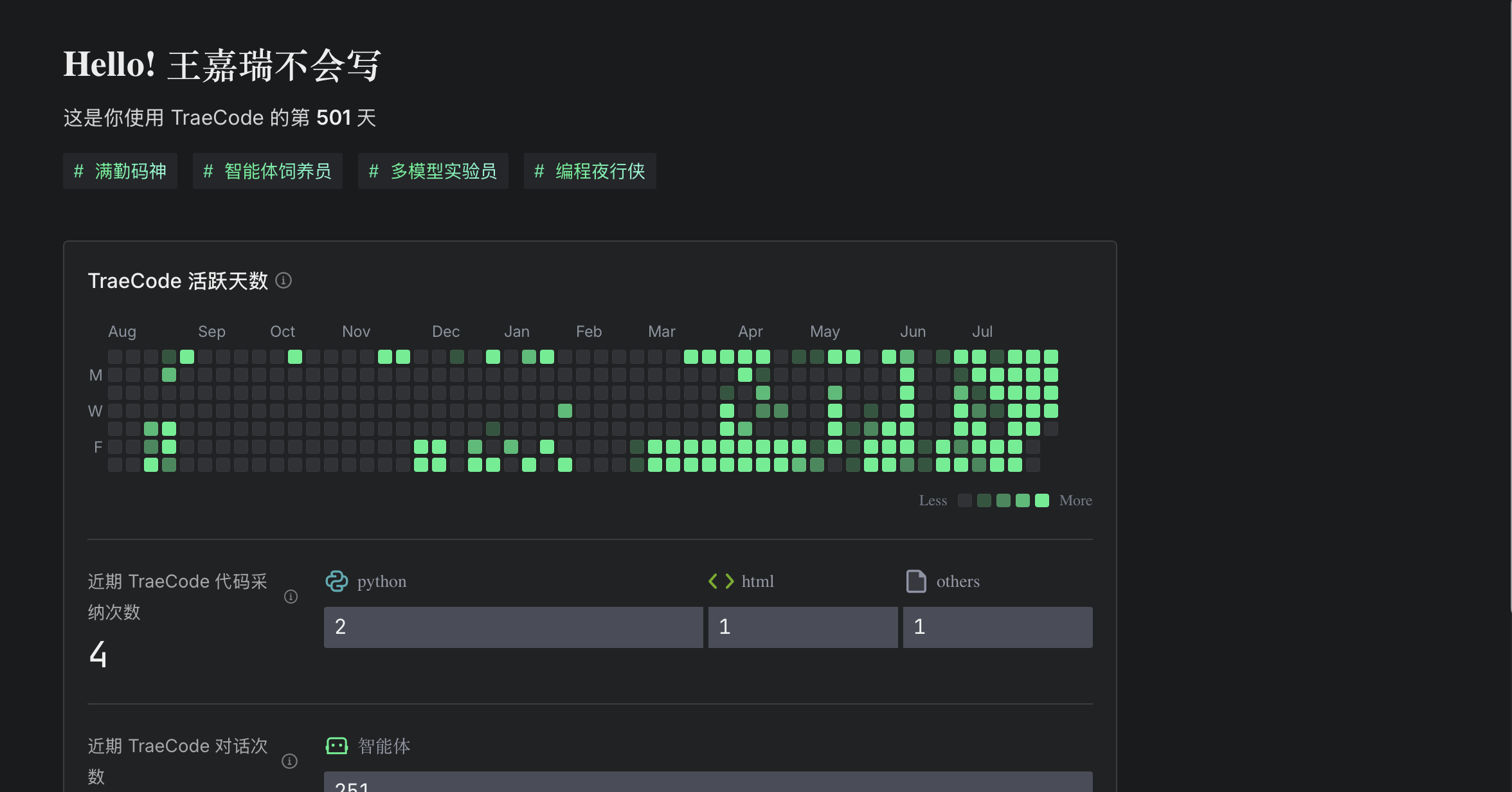Screen dimensions: 1512x792
Task: Select the # 多模型实验员 tag
Action: coord(433,171)
